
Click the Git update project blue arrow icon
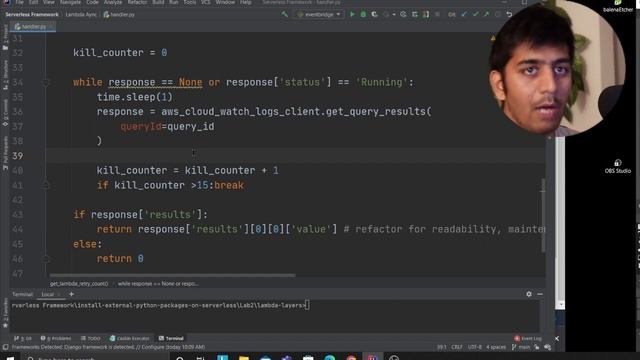click(464, 14)
